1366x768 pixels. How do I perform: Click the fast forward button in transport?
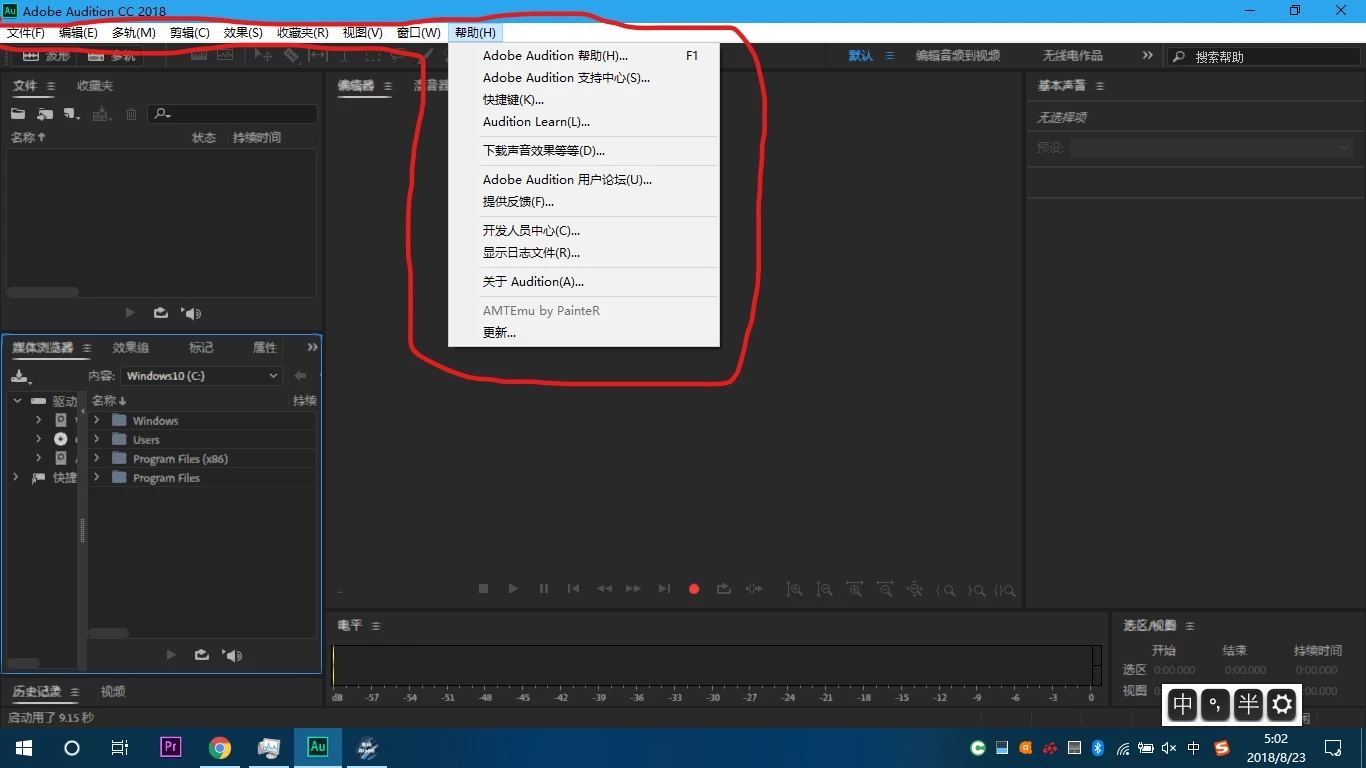coord(633,589)
